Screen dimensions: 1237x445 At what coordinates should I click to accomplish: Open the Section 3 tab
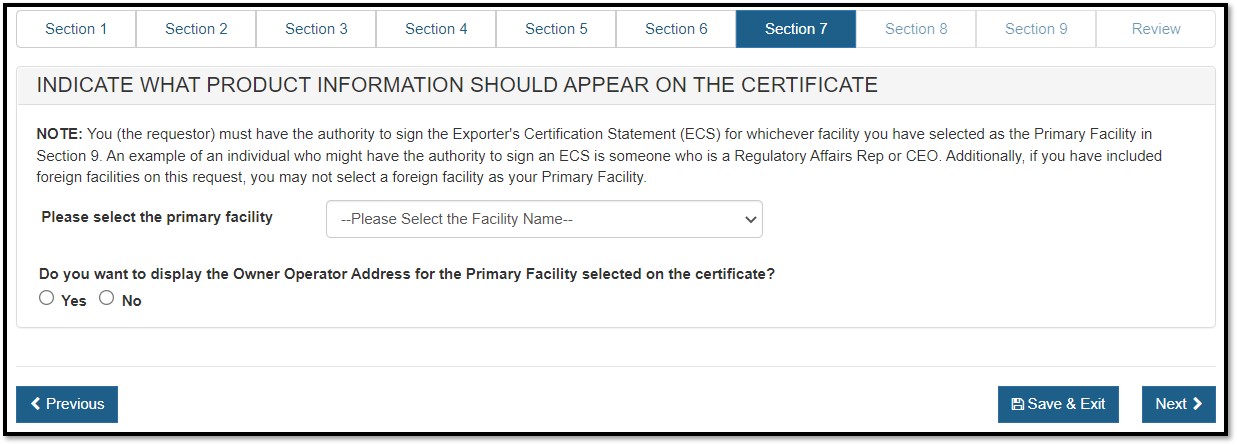(316, 29)
